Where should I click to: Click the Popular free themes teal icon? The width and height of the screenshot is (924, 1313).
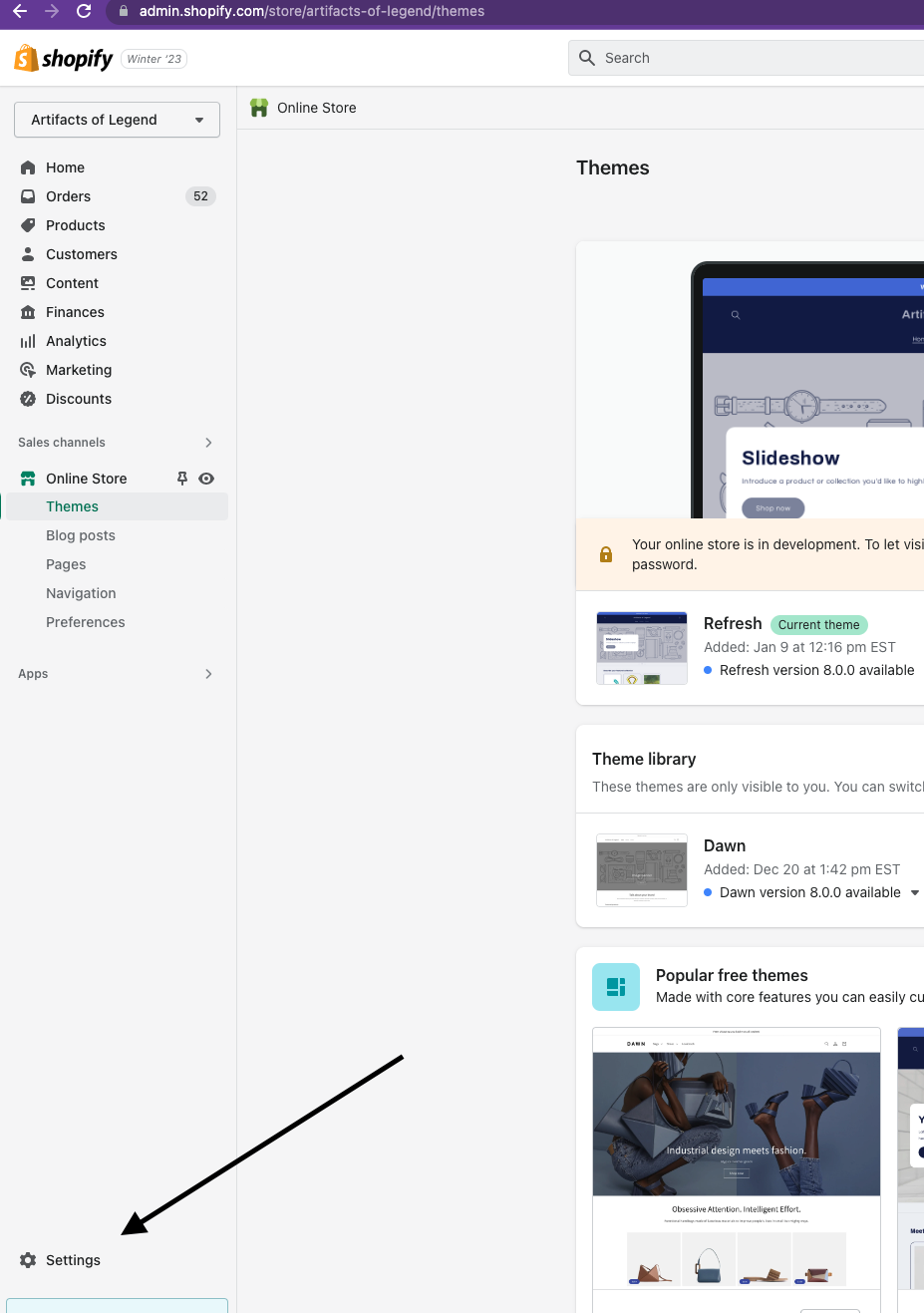tap(616, 987)
